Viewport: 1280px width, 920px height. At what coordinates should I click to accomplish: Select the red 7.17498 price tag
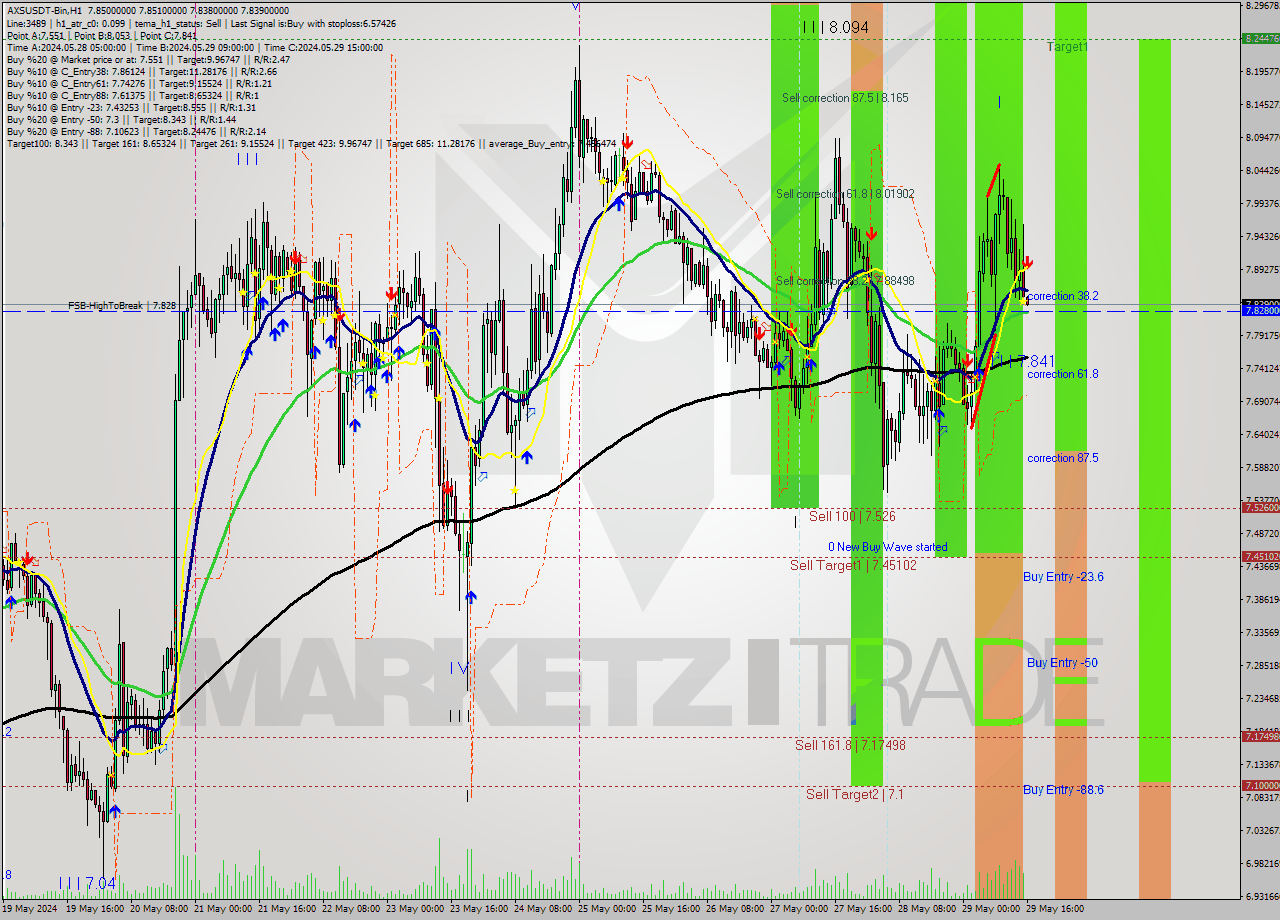coord(1260,737)
